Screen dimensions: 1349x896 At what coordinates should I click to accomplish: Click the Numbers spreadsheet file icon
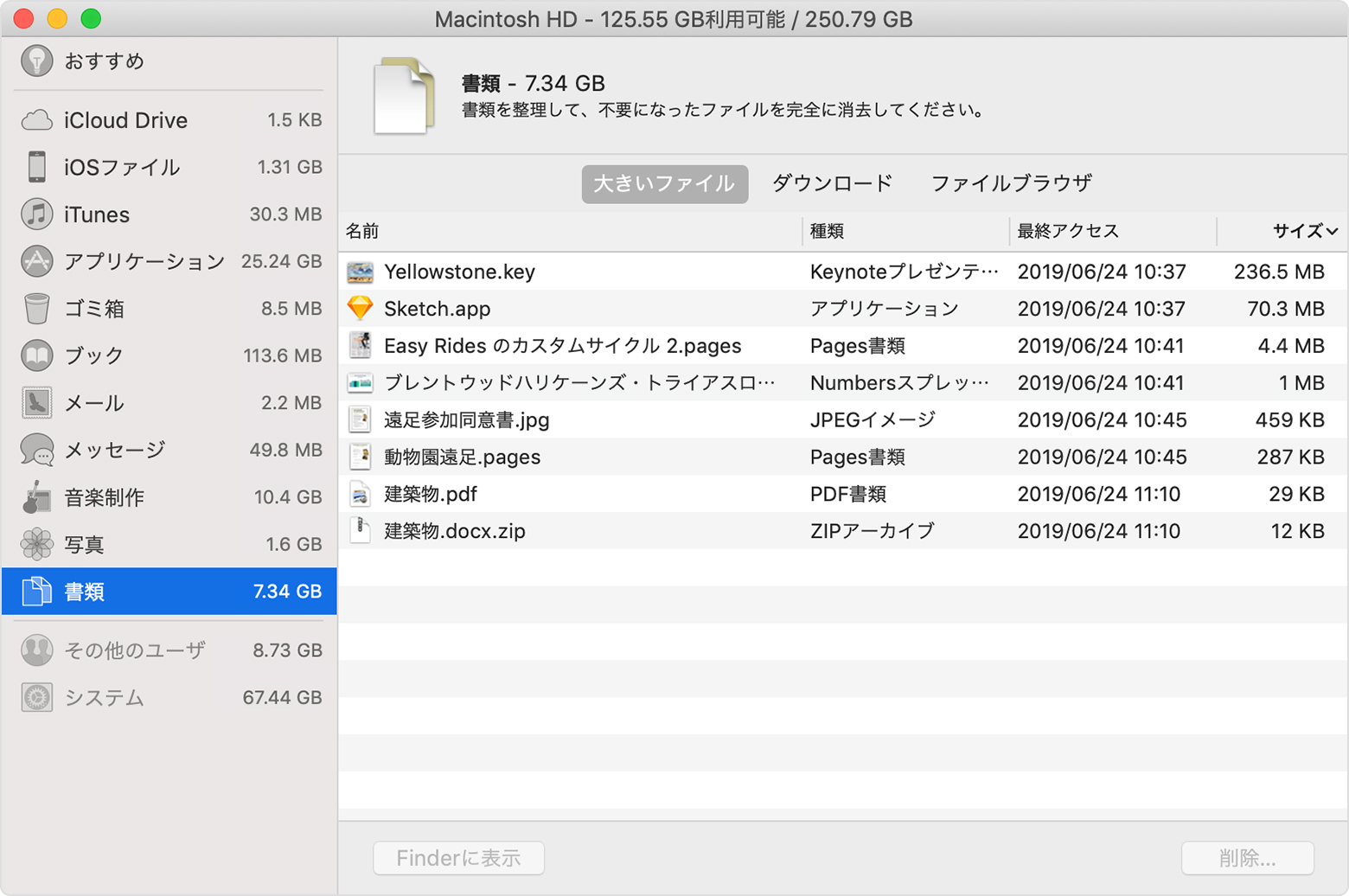coord(360,382)
